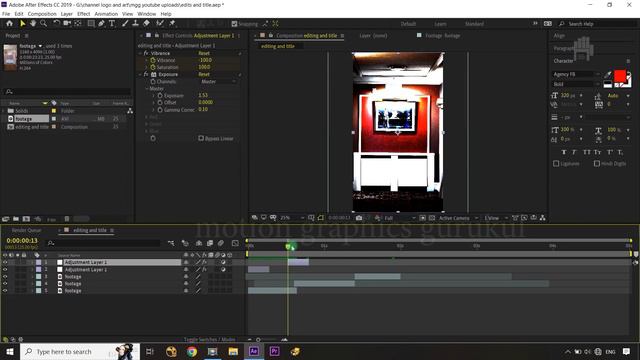
Task: Select the Pen tool
Action: [101, 24]
